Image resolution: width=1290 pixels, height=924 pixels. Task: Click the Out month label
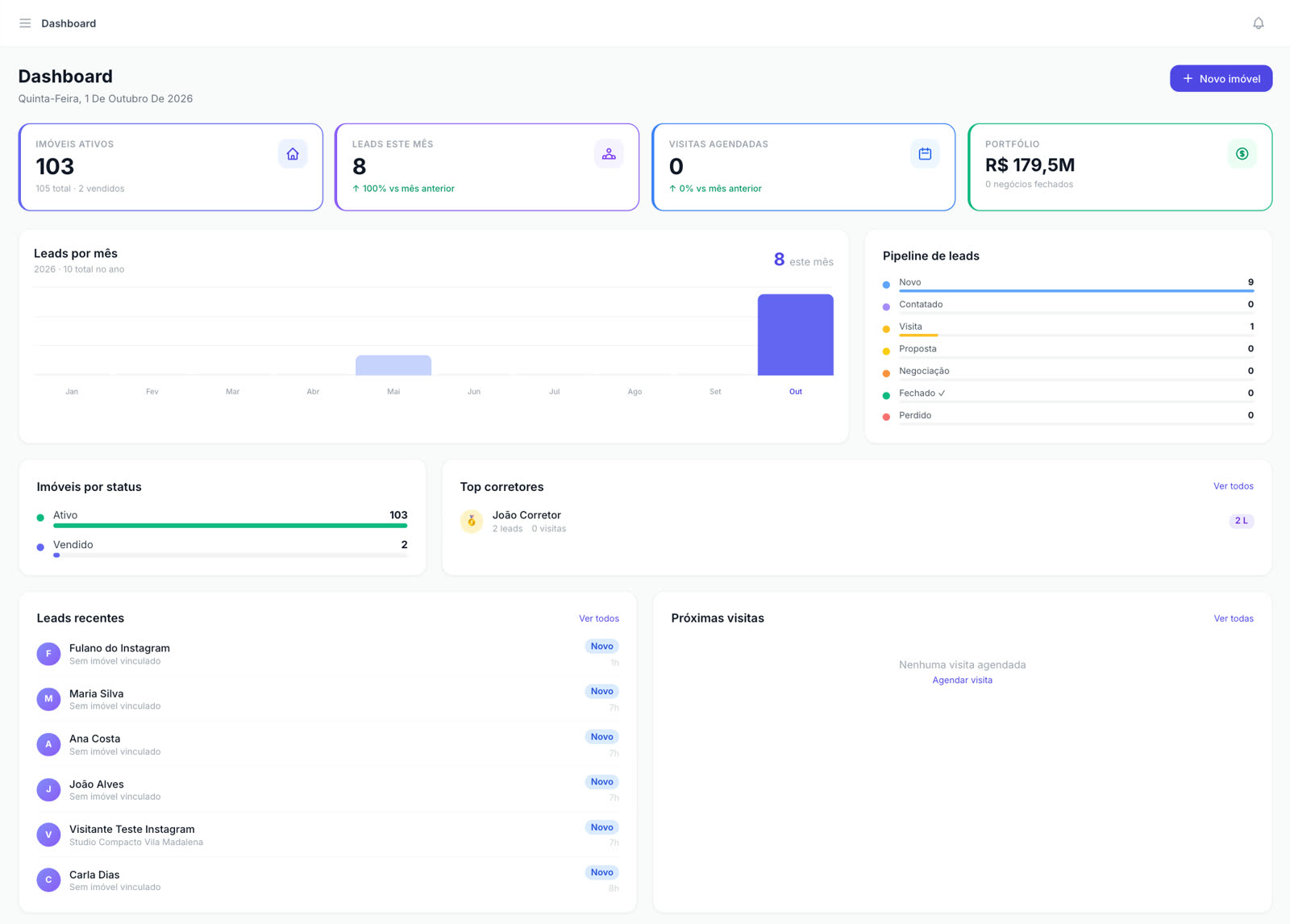795,392
